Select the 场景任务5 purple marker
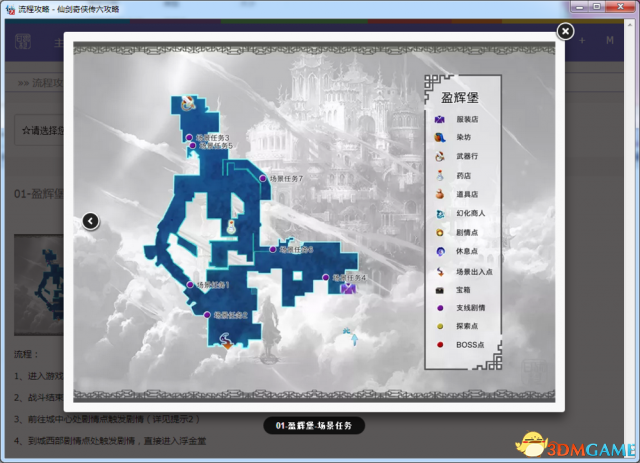The image size is (640, 463). tap(193, 145)
